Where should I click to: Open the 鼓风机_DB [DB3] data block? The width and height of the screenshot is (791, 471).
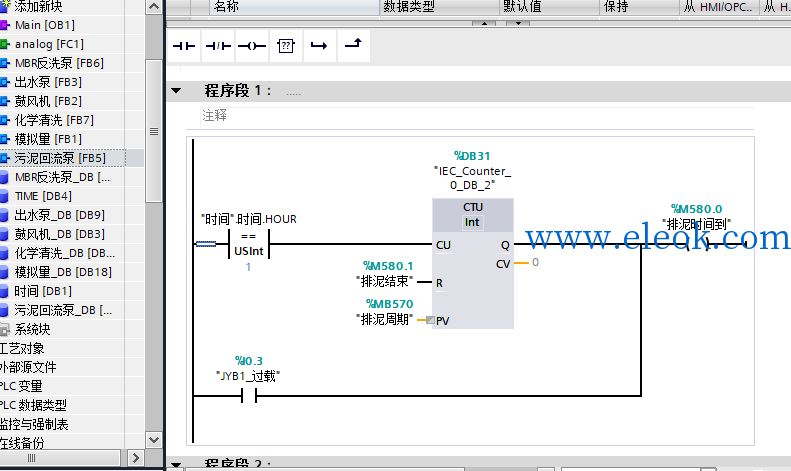pos(60,234)
